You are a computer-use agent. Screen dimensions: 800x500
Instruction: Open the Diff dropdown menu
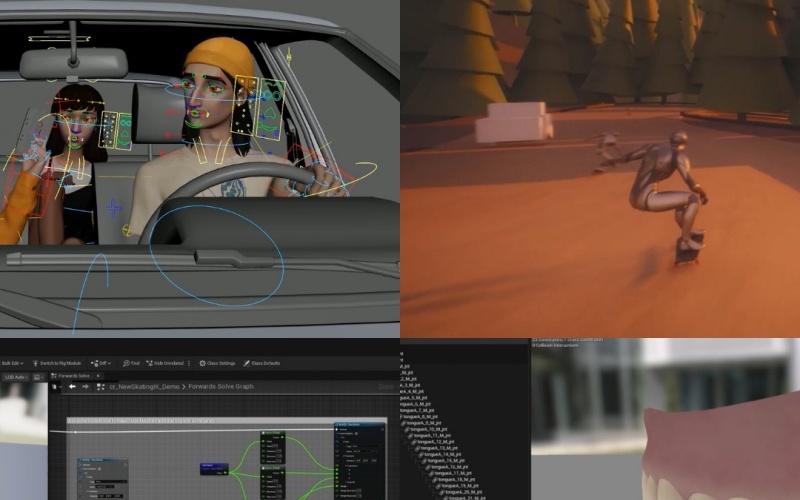(x=101, y=363)
